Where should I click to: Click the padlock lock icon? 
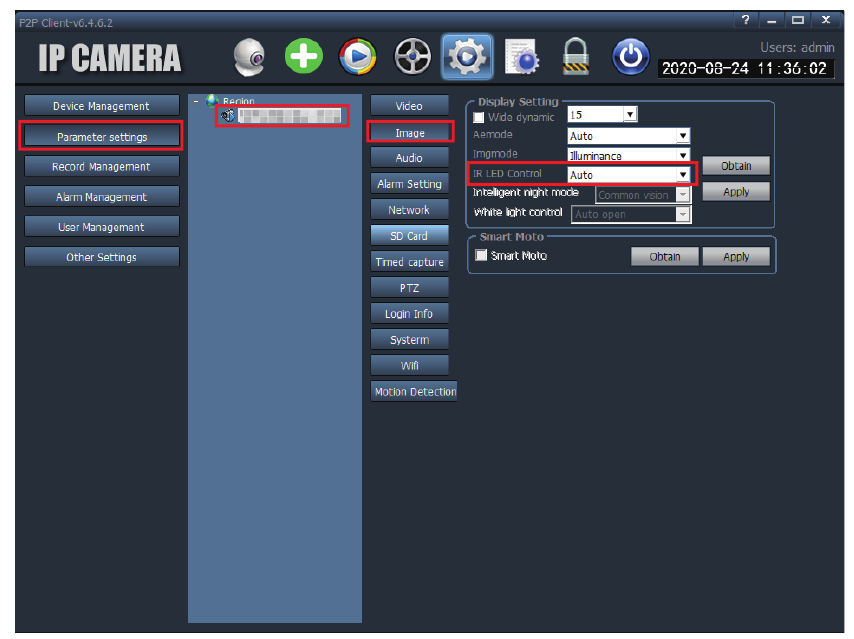coord(576,56)
